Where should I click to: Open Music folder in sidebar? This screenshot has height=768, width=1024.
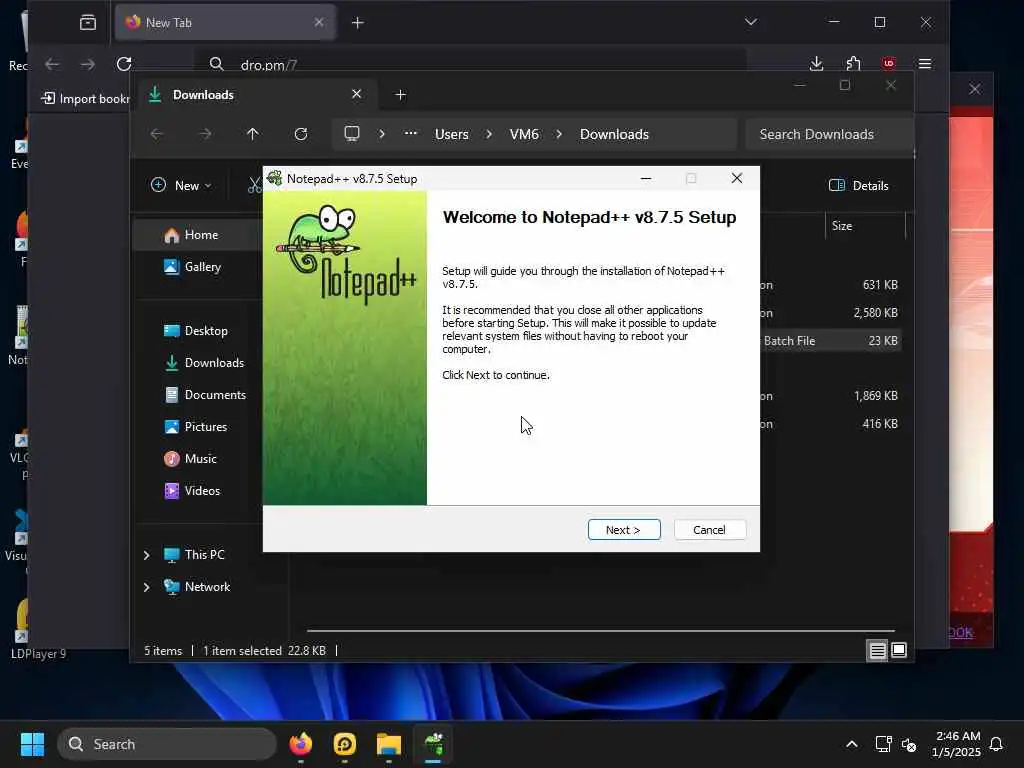point(200,458)
